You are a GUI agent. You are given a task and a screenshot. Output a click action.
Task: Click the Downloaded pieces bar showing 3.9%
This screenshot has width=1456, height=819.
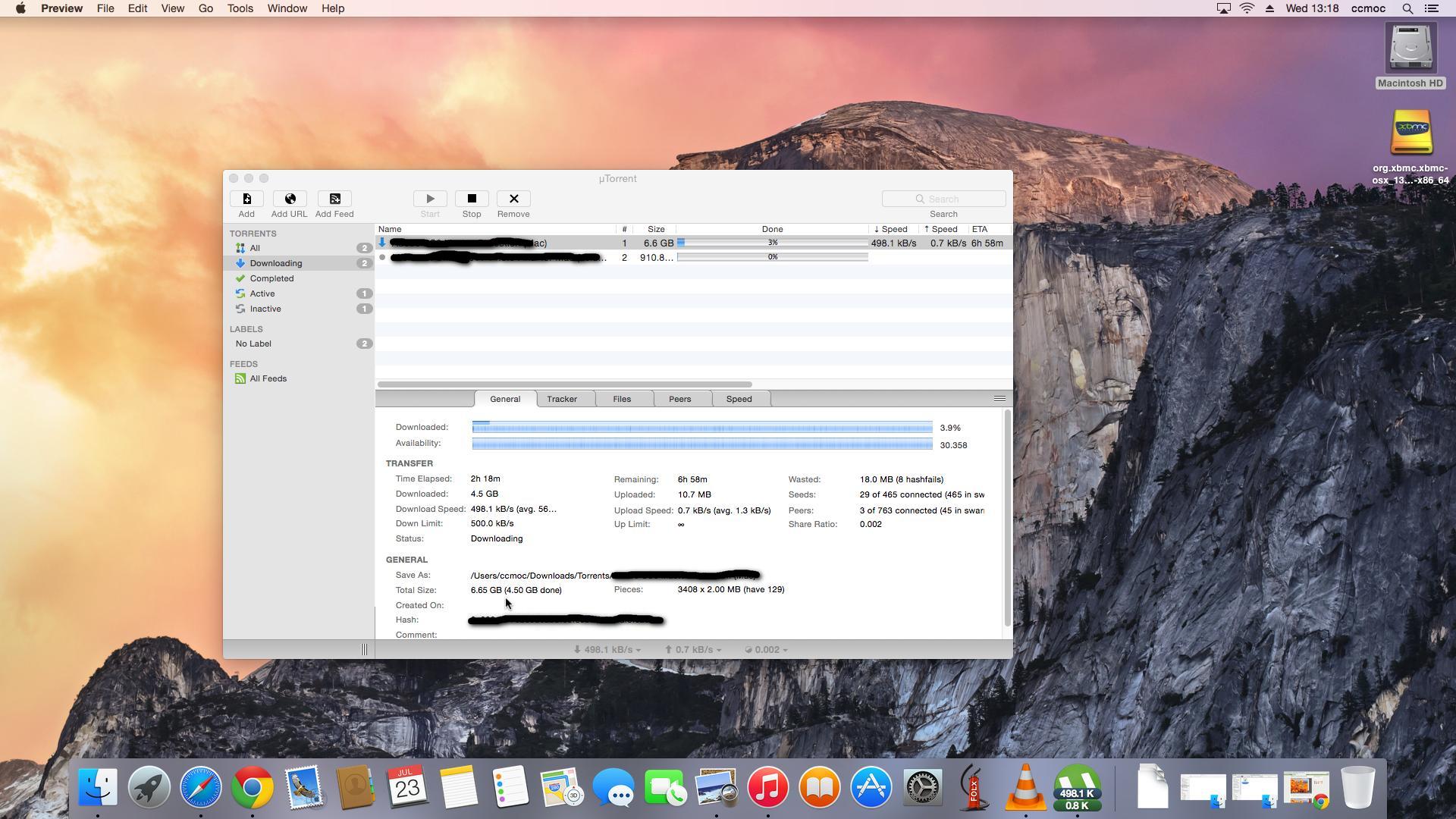[702, 428]
